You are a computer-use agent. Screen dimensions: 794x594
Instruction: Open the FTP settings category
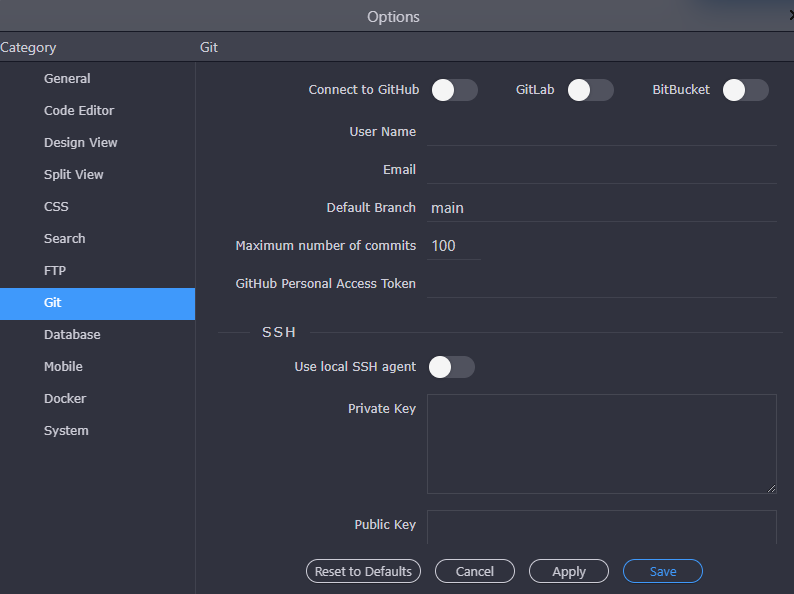pos(55,271)
